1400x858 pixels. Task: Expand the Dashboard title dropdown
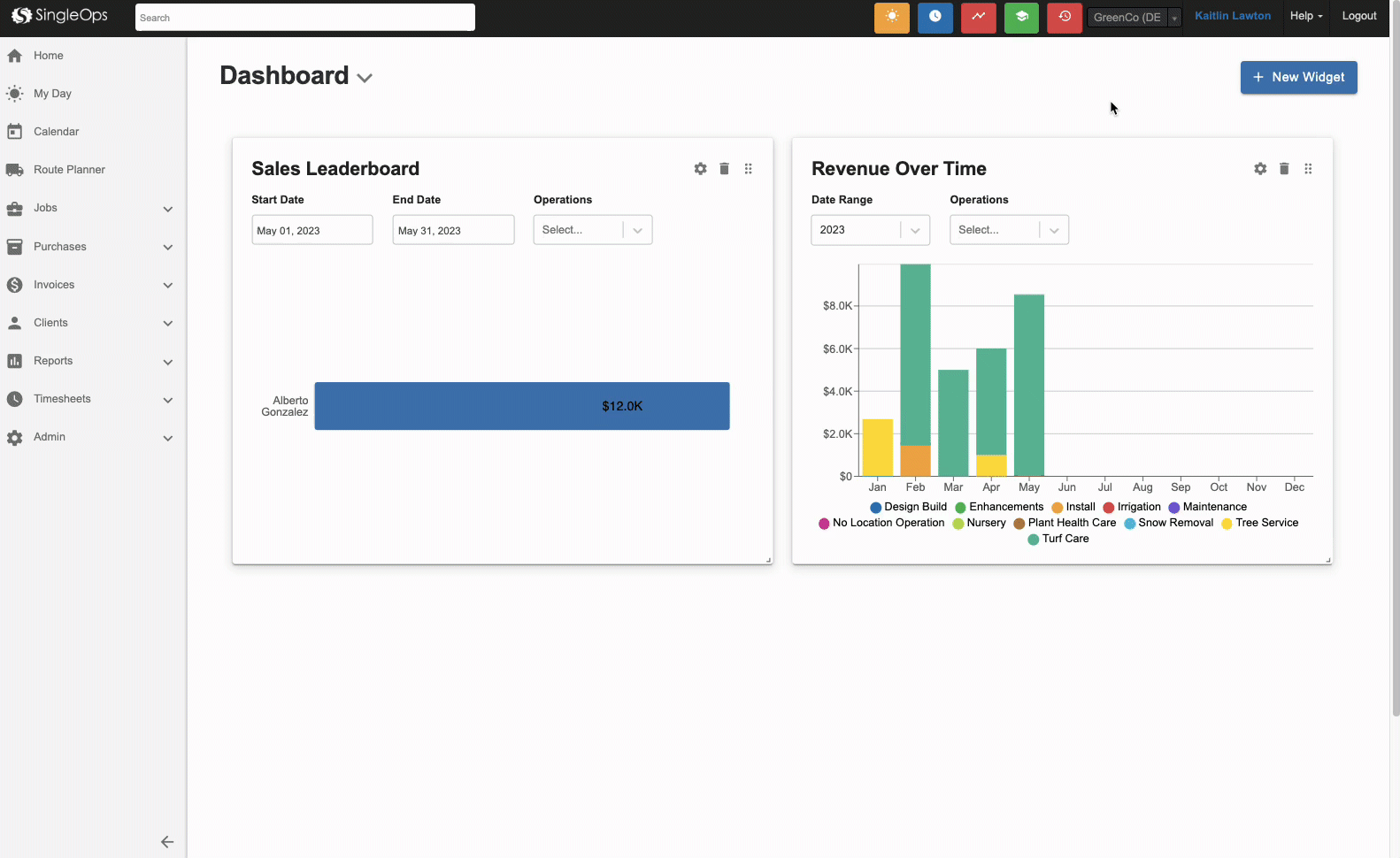[365, 78]
